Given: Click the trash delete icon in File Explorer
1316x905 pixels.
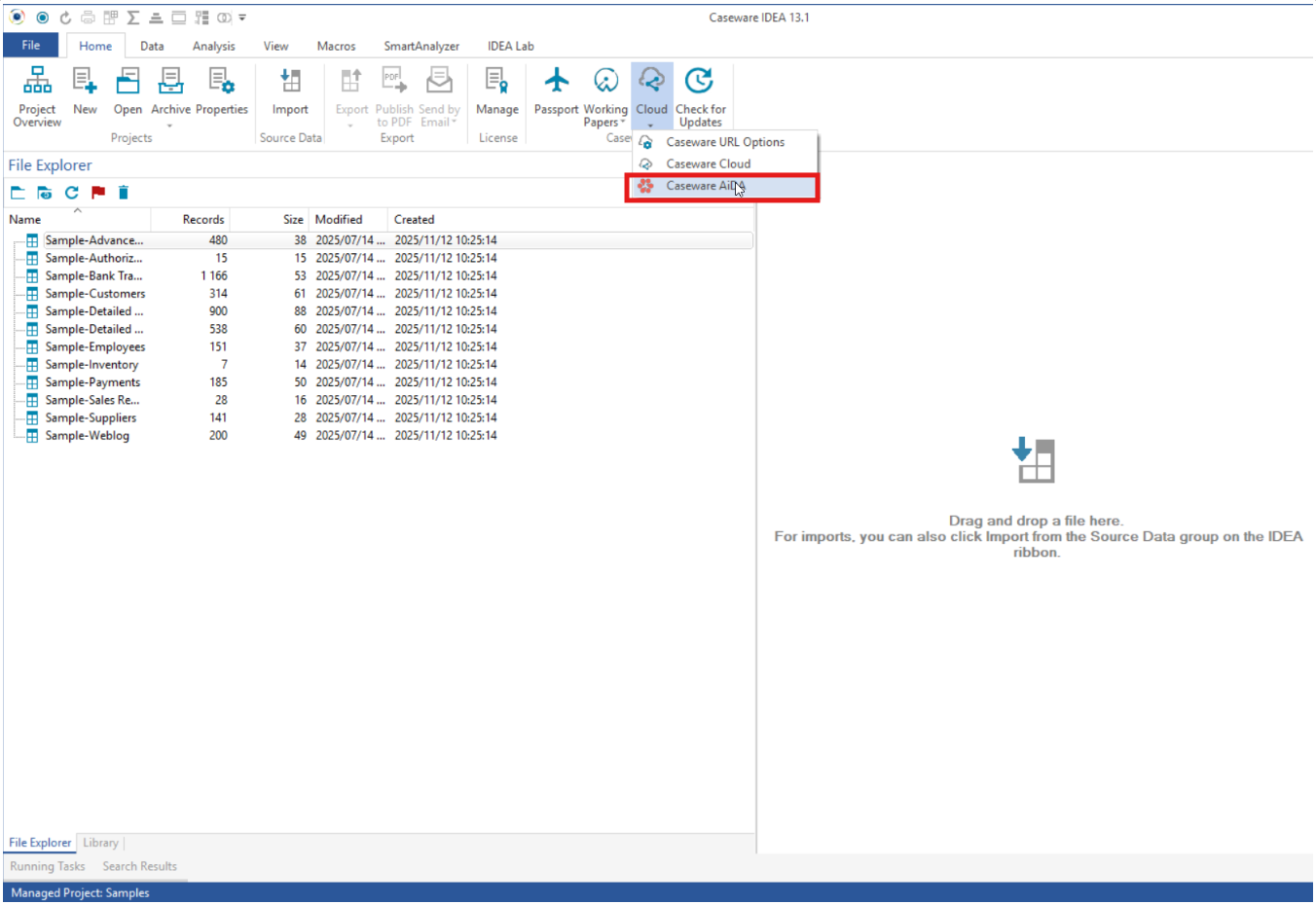Looking at the screenshot, I should point(124,193).
